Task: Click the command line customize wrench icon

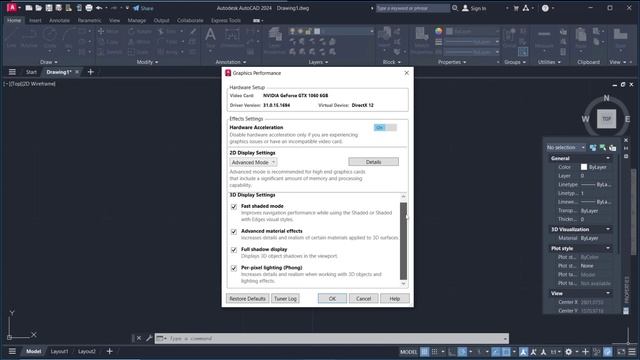Action: [x=149, y=338]
